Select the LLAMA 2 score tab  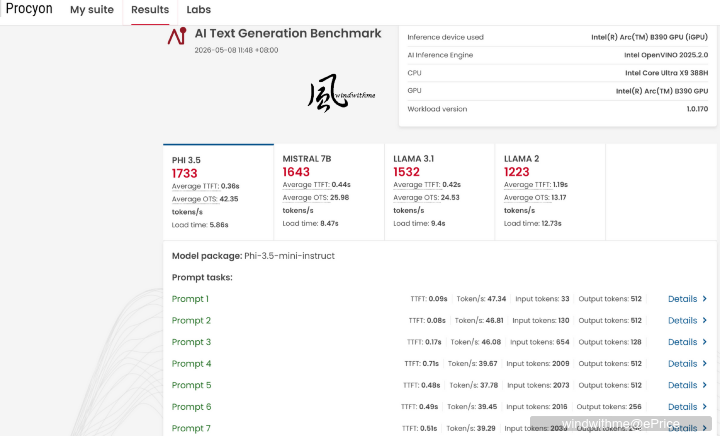pos(550,192)
